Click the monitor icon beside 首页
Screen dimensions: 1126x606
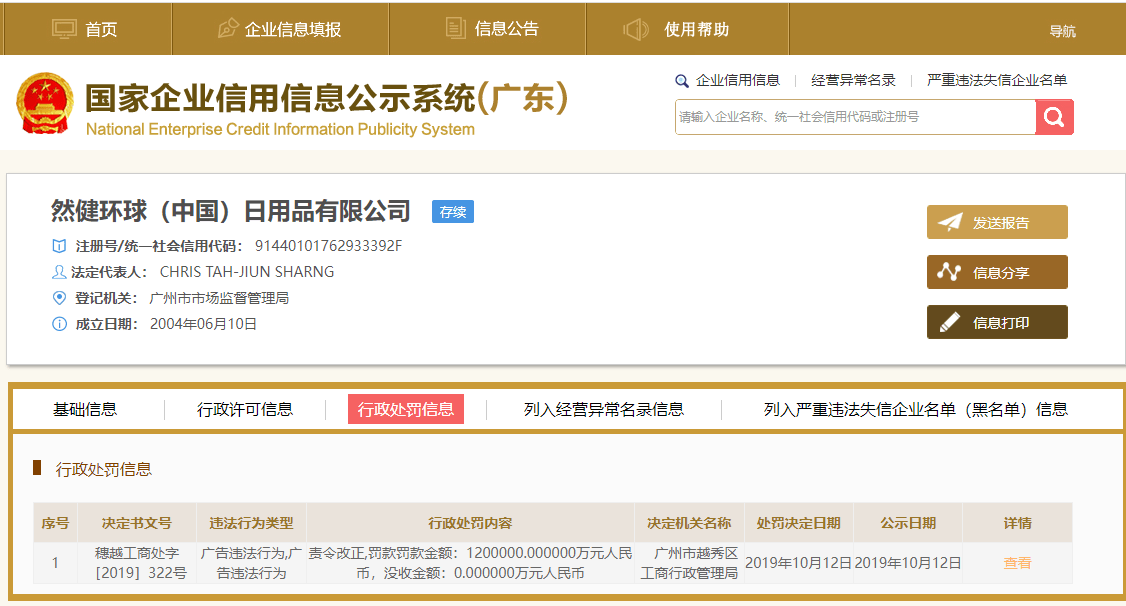pos(64,29)
